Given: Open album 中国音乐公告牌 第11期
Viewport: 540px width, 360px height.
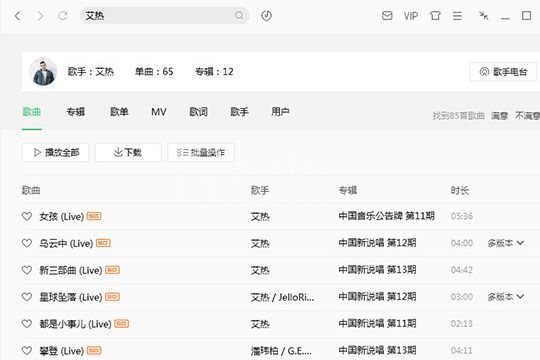Looking at the screenshot, I should pyautogui.click(x=386, y=216).
